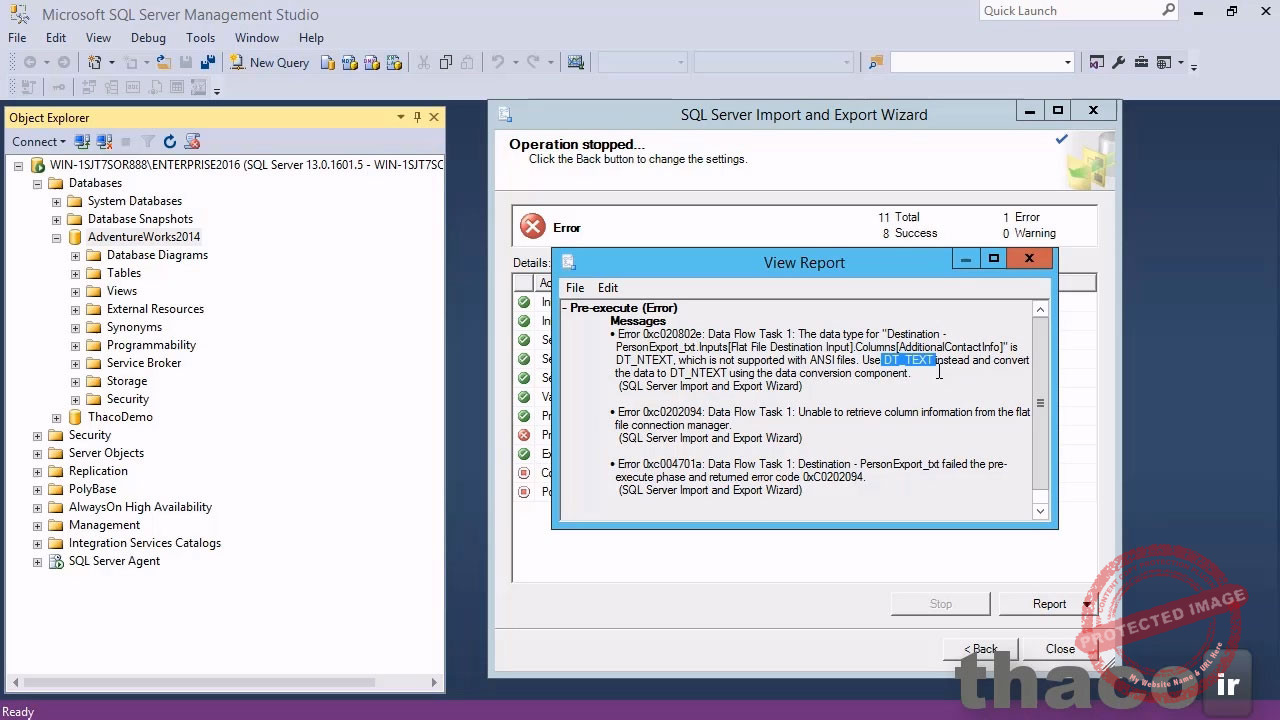Screen dimensions: 1280x720
Task: Click the Toolbox icon in the toolbar
Action: click(1140, 62)
